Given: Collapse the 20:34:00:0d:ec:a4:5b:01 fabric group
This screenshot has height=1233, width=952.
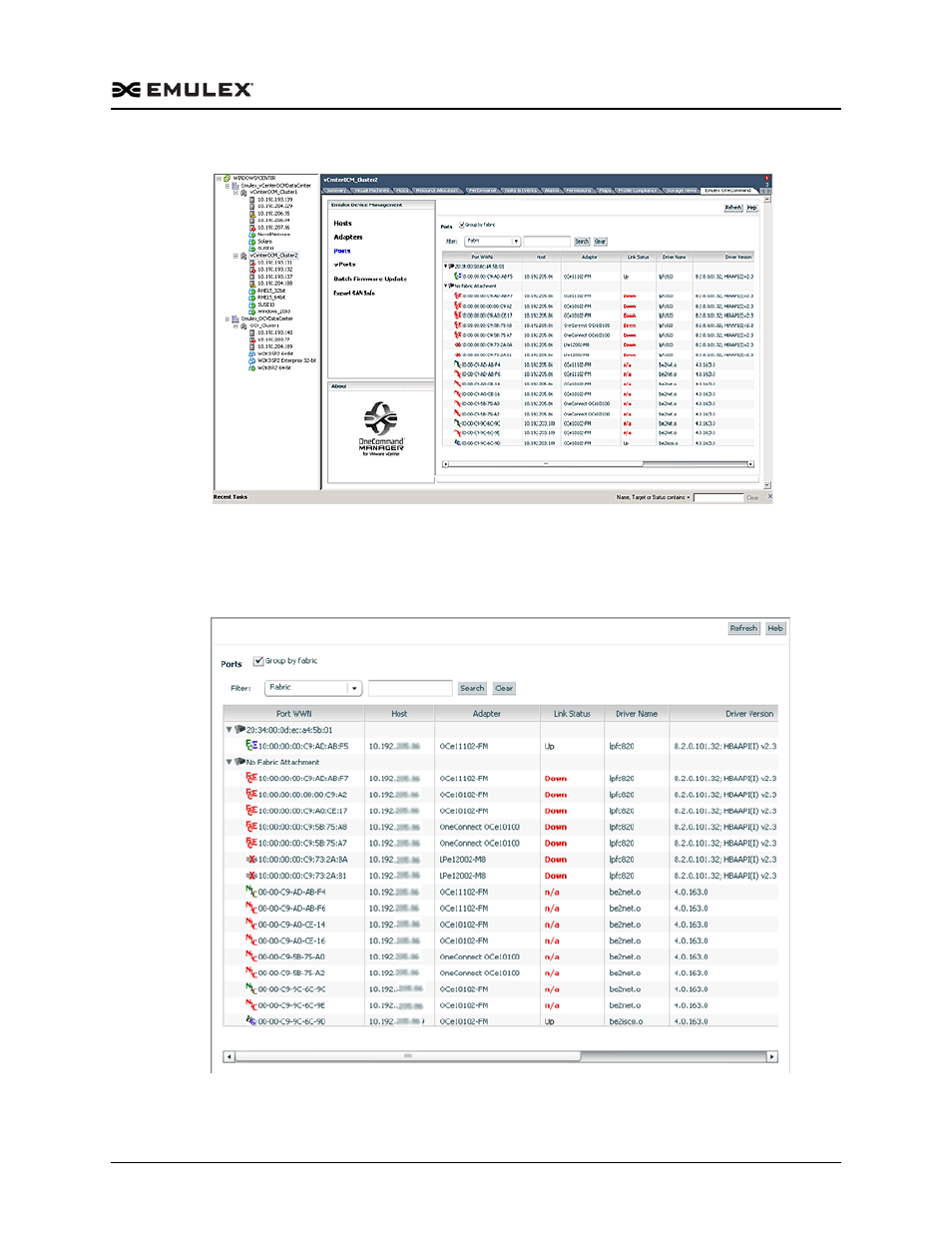Looking at the screenshot, I should coord(229,730).
